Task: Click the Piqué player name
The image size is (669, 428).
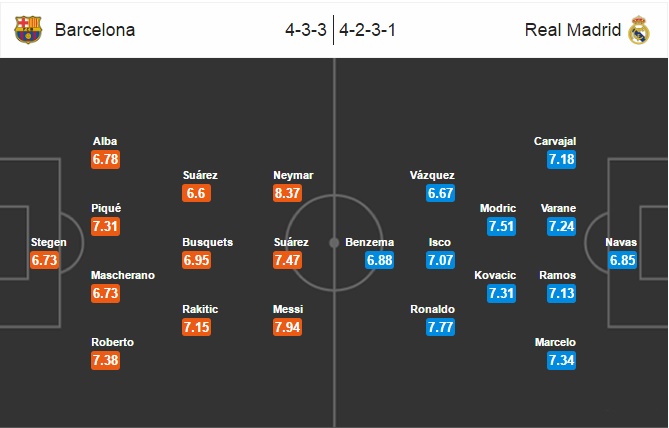Action: 106,208
